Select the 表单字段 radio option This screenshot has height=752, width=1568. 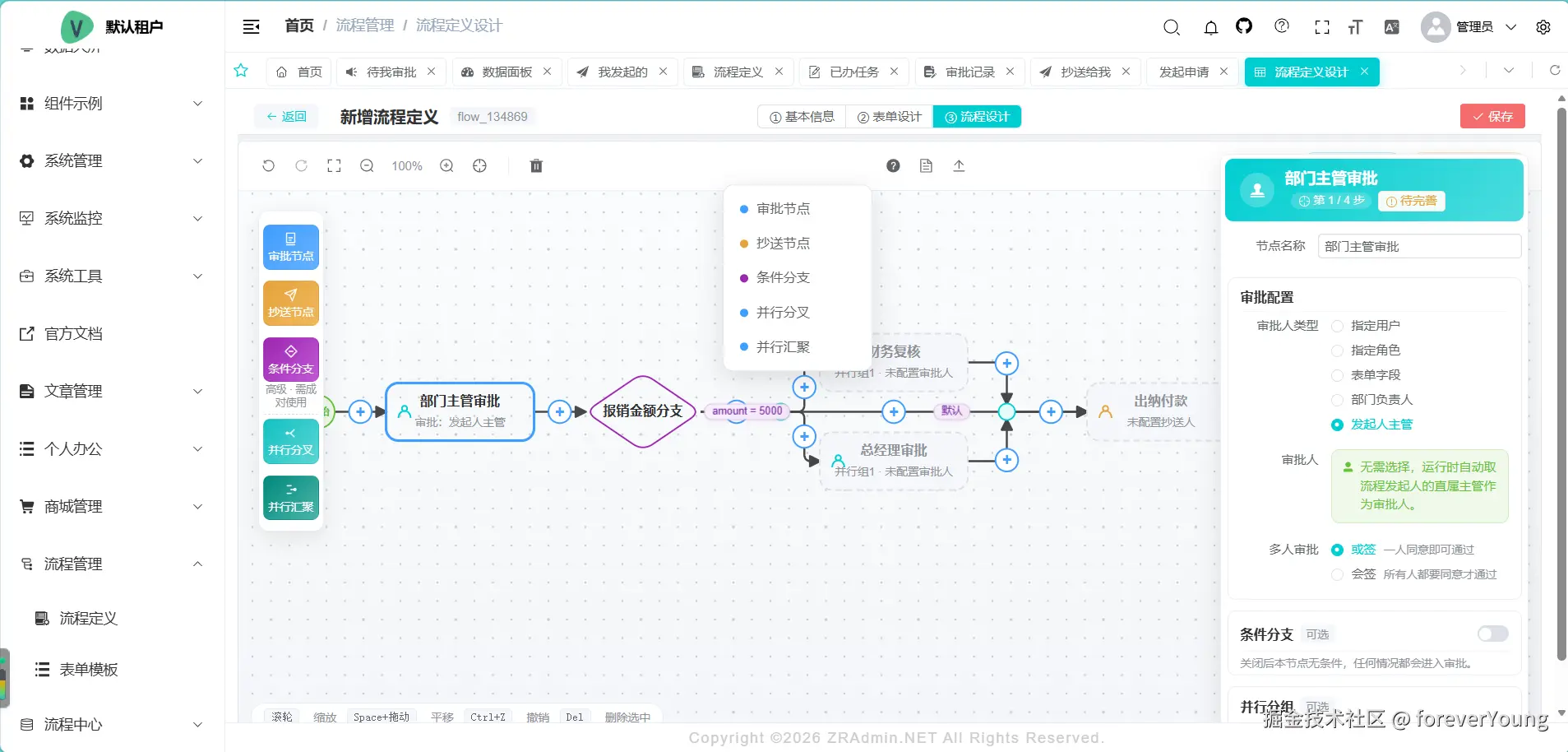coord(1337,375)
